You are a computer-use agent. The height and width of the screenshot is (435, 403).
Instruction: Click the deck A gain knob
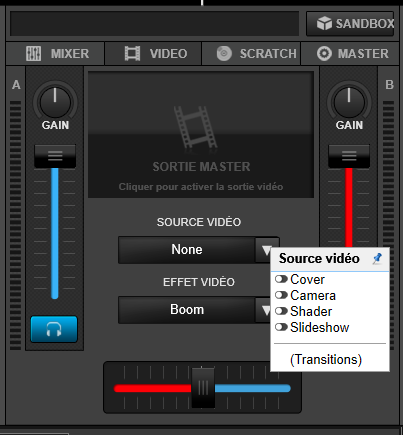pos(55,102)
